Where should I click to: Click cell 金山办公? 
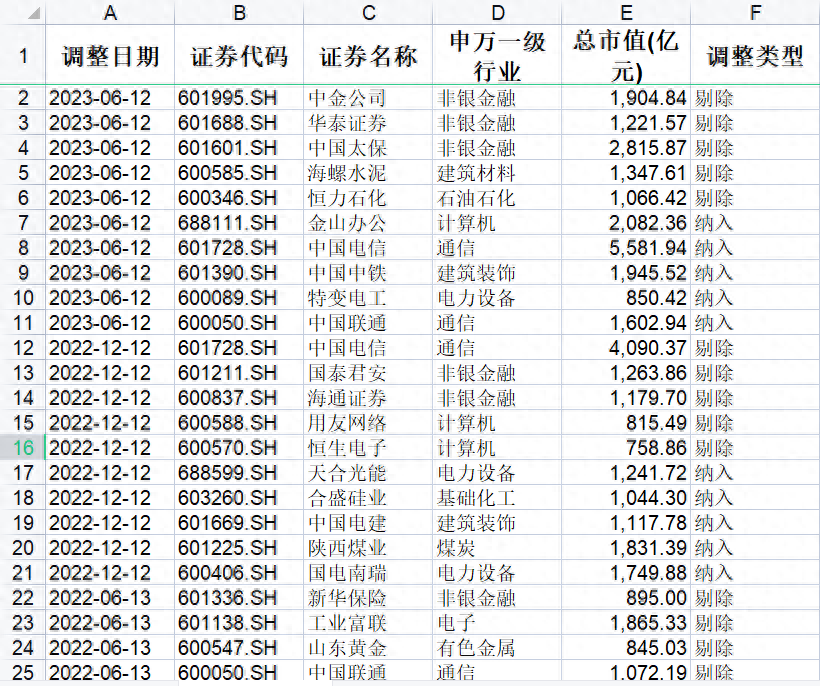click(368, 223)
